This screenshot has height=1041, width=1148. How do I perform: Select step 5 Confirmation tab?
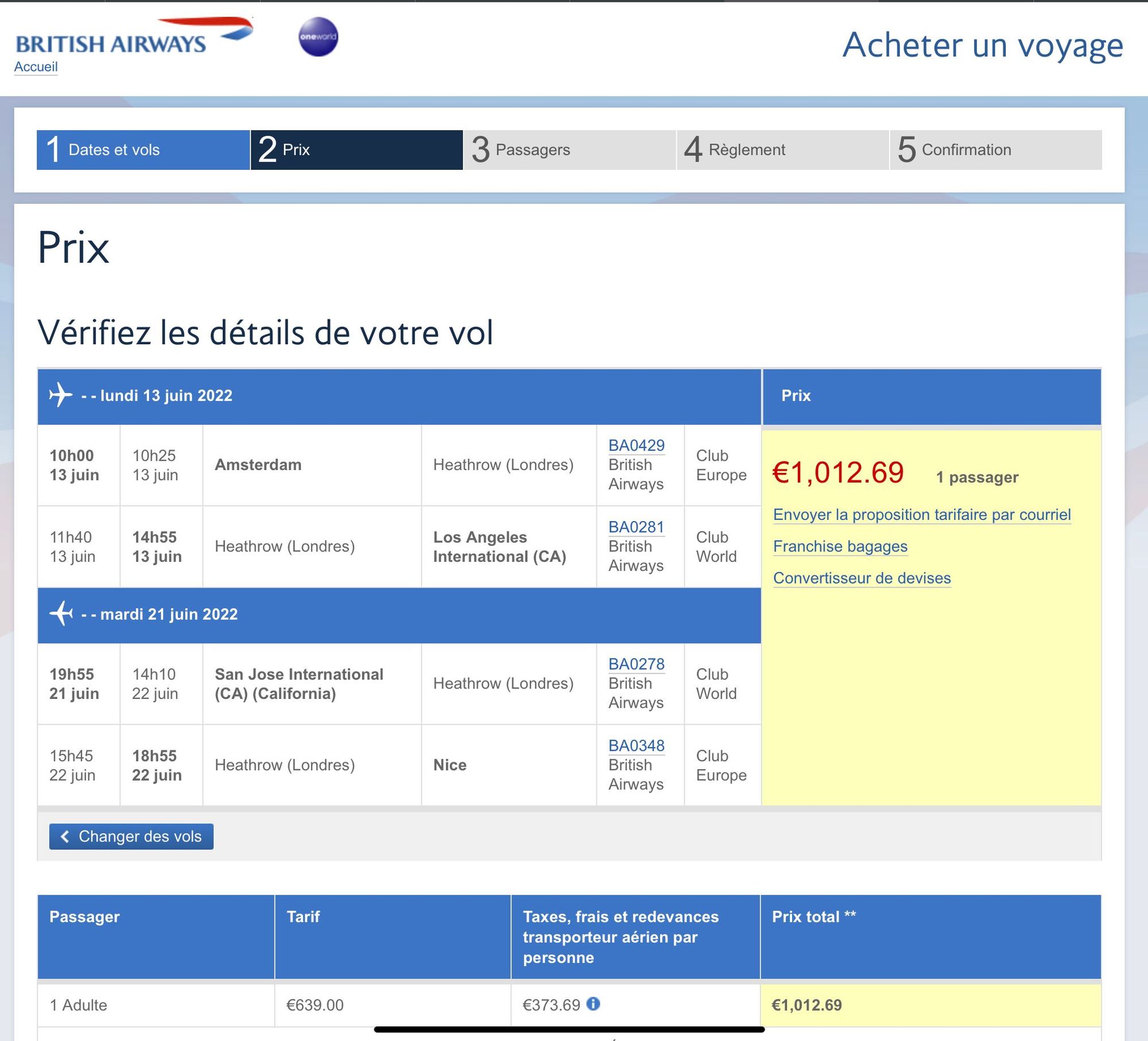(996, 150)
